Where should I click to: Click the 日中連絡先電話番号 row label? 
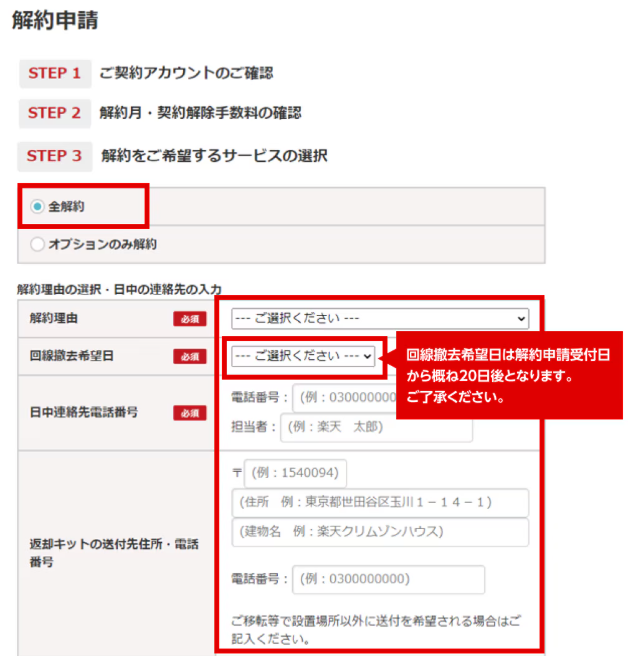tap(84, 413)
